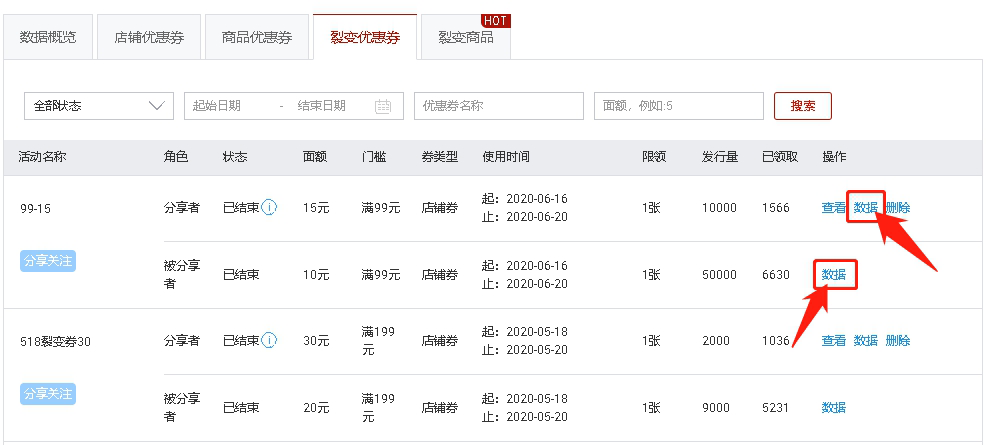Click 查看 link for 99-15 coupon
Viewport: 988px width, 445px height.
coord(833,208)
